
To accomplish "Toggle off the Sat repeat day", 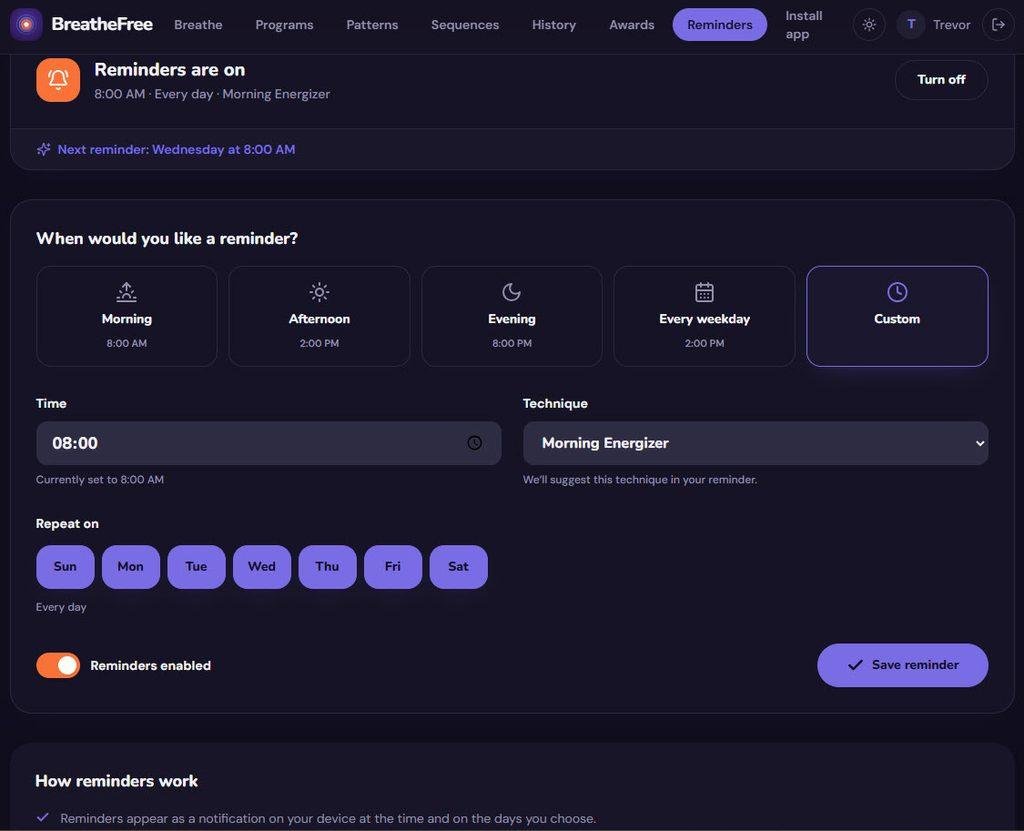I will [x=458, y=566].
